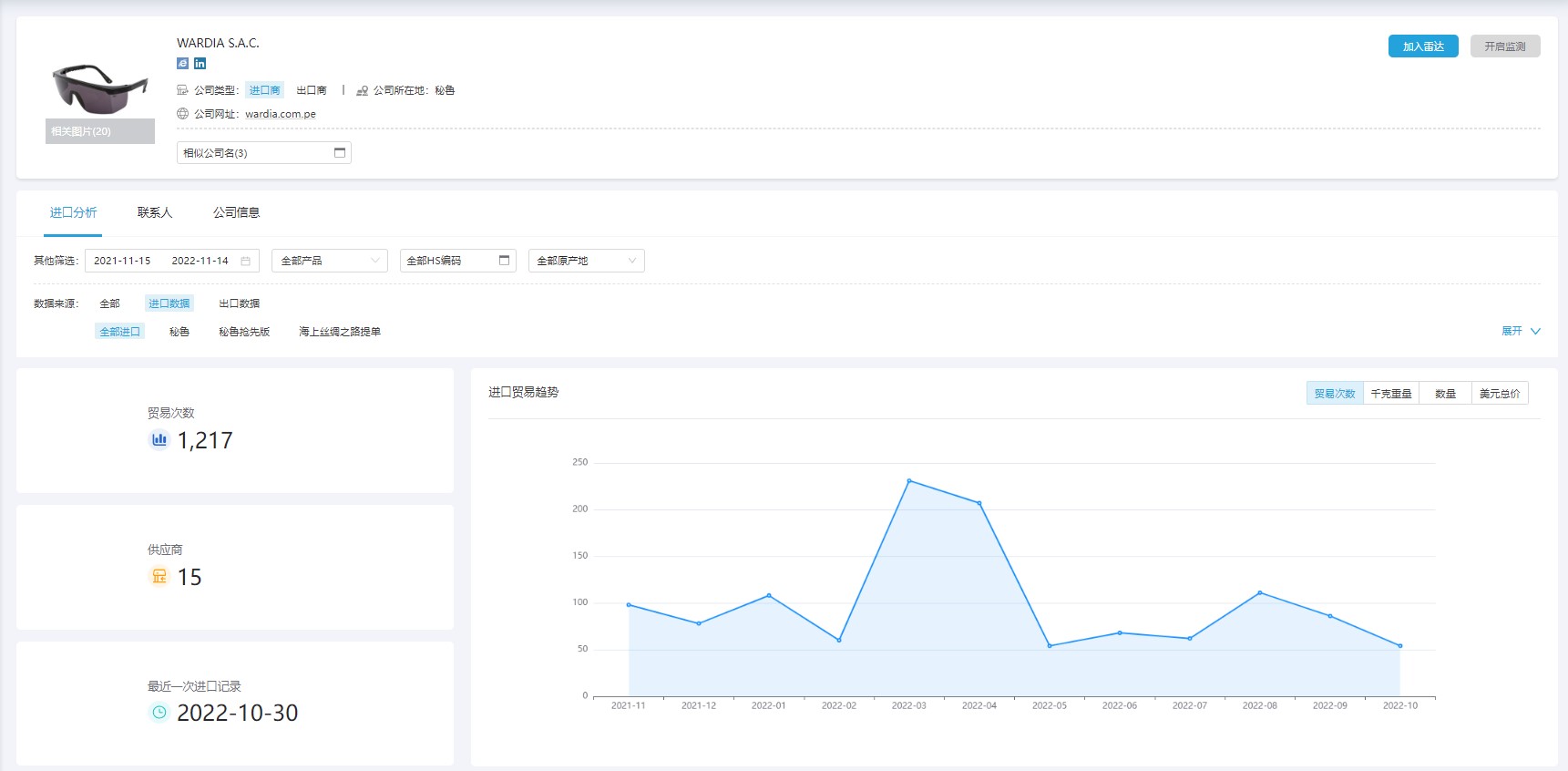
Task: Click the company location icon
Action: pyautogui.click(x=362, y=90)
